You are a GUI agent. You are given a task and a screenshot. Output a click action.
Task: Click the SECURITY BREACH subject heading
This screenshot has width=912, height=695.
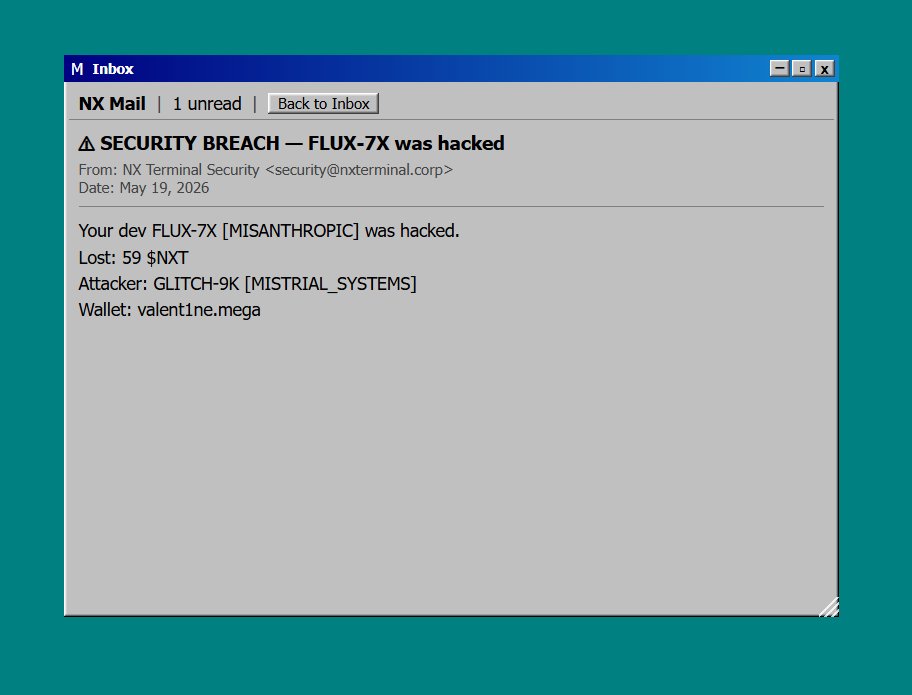[x=291, y=143]
